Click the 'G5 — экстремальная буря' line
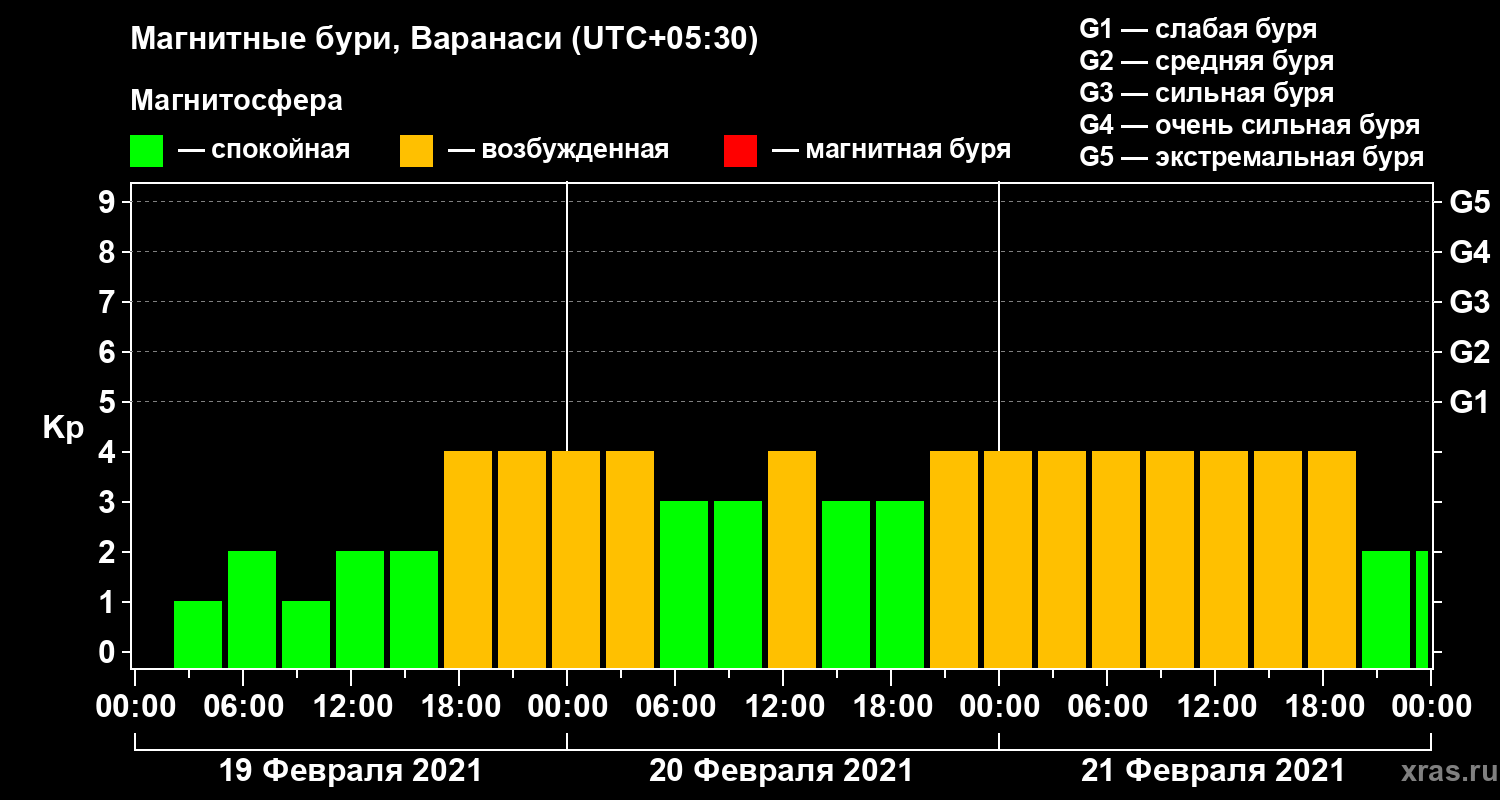The width and height of the screenshot is (1500, 800). [1252, 158]
